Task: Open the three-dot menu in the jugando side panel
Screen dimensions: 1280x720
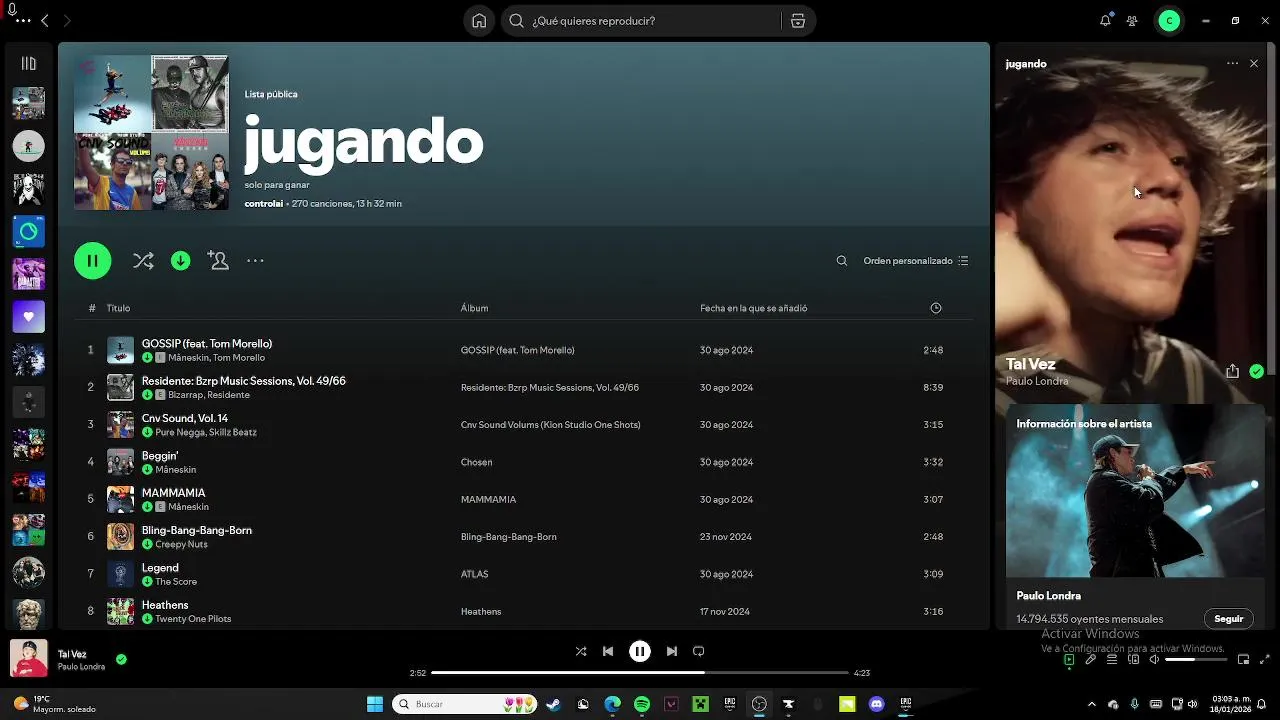Action: click(1232, 64)
